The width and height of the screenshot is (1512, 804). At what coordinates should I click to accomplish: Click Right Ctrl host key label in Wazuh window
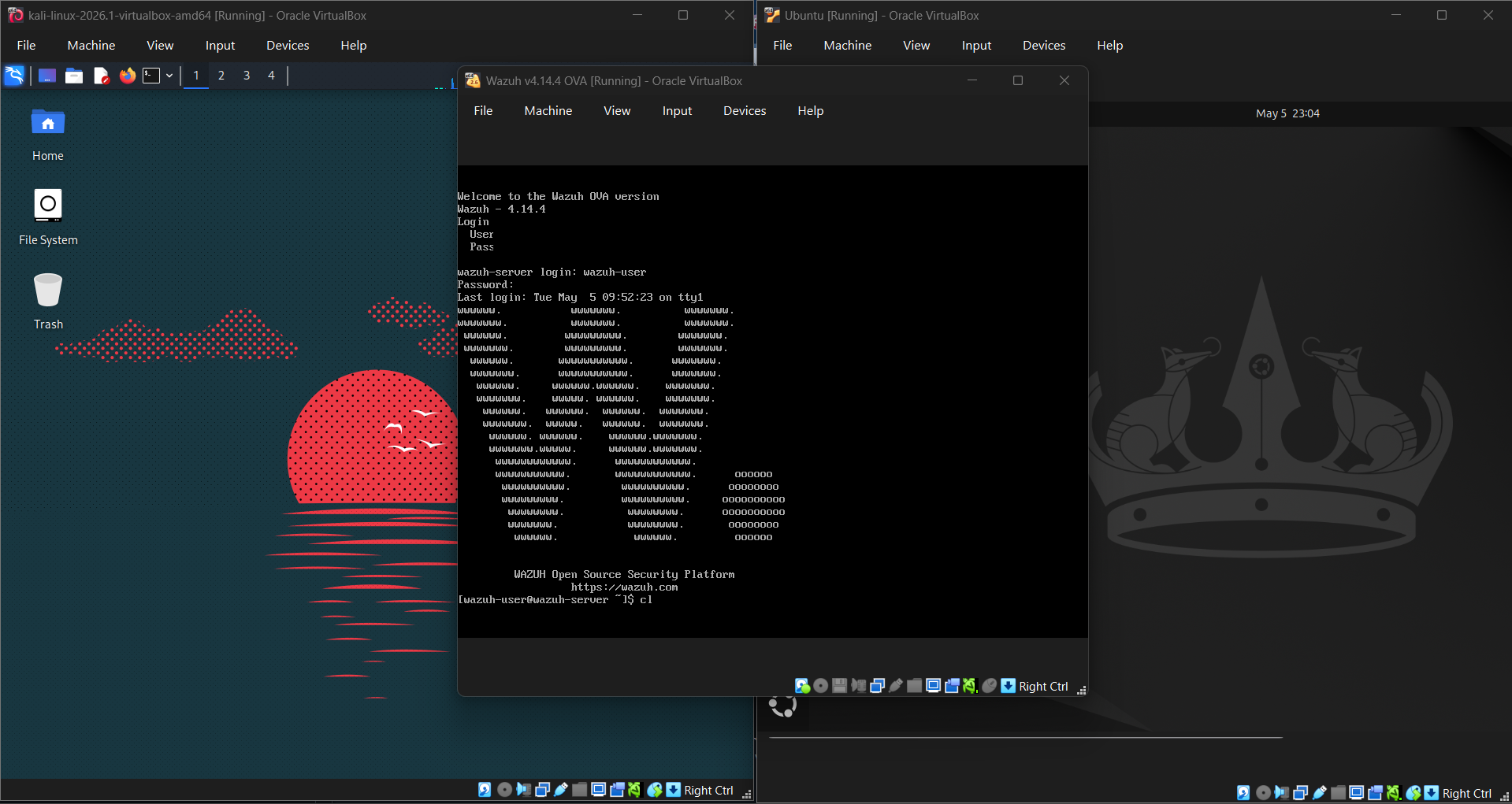tap(1043, 687)
